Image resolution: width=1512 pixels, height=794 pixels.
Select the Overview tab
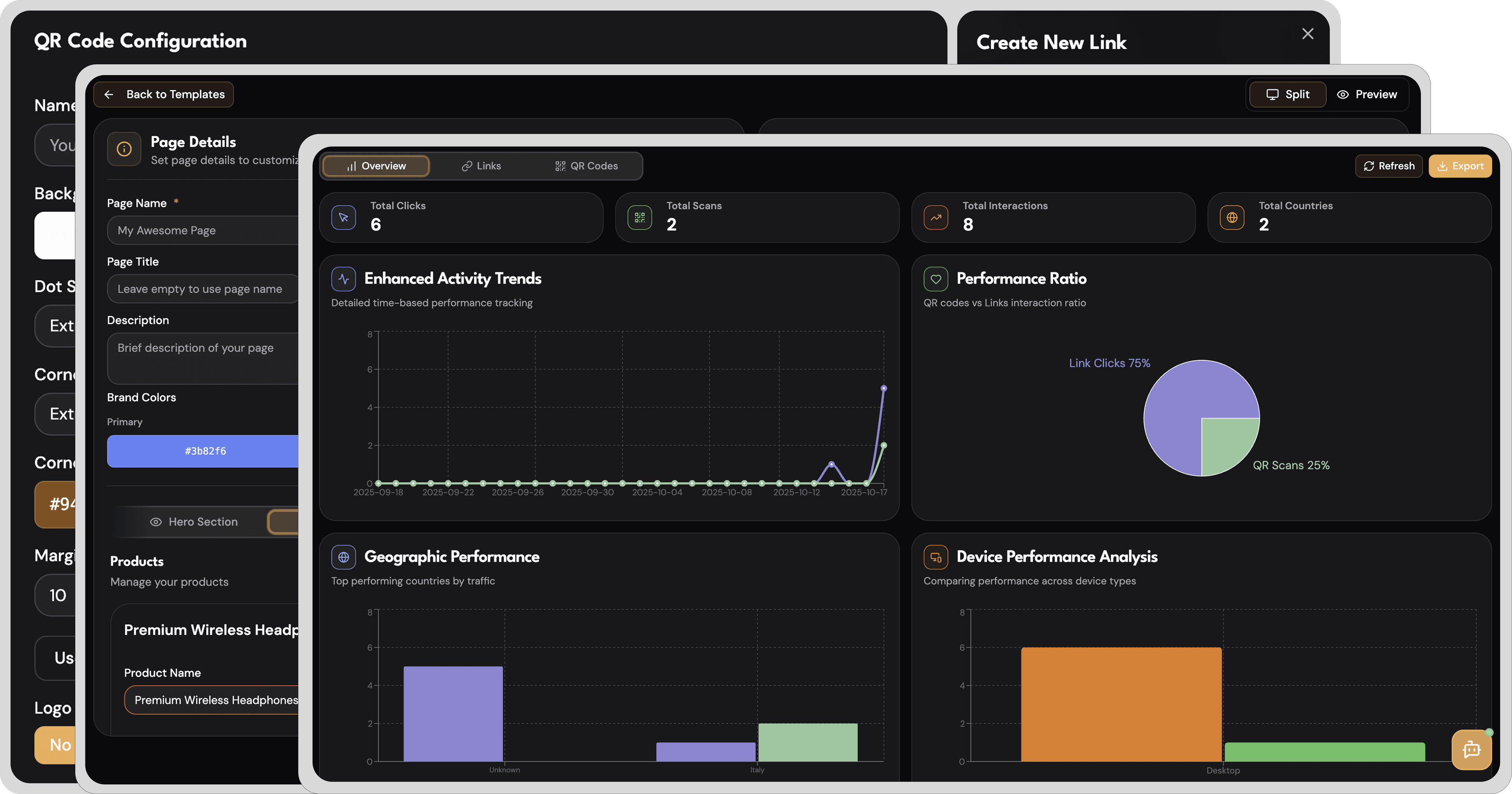(376, 166)
